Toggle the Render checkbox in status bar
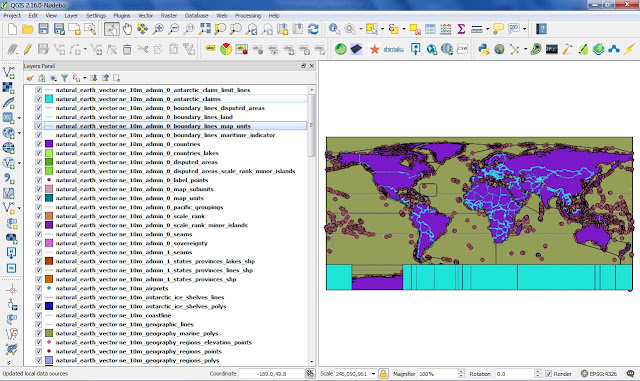The width and height of the screenshot is (640, 381). point(549,374)
